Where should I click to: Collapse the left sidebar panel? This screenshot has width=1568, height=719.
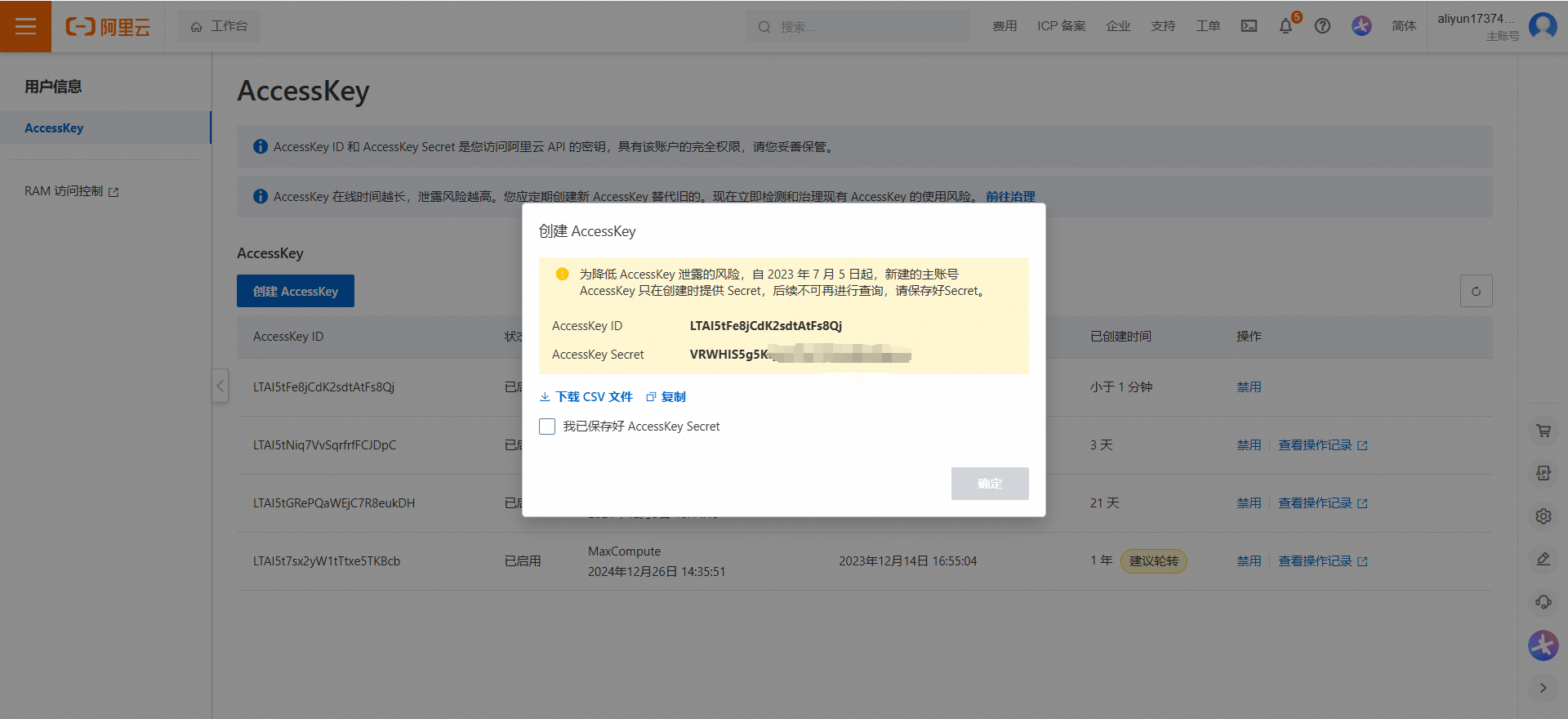pyautogui.click(x=220, y=386)
